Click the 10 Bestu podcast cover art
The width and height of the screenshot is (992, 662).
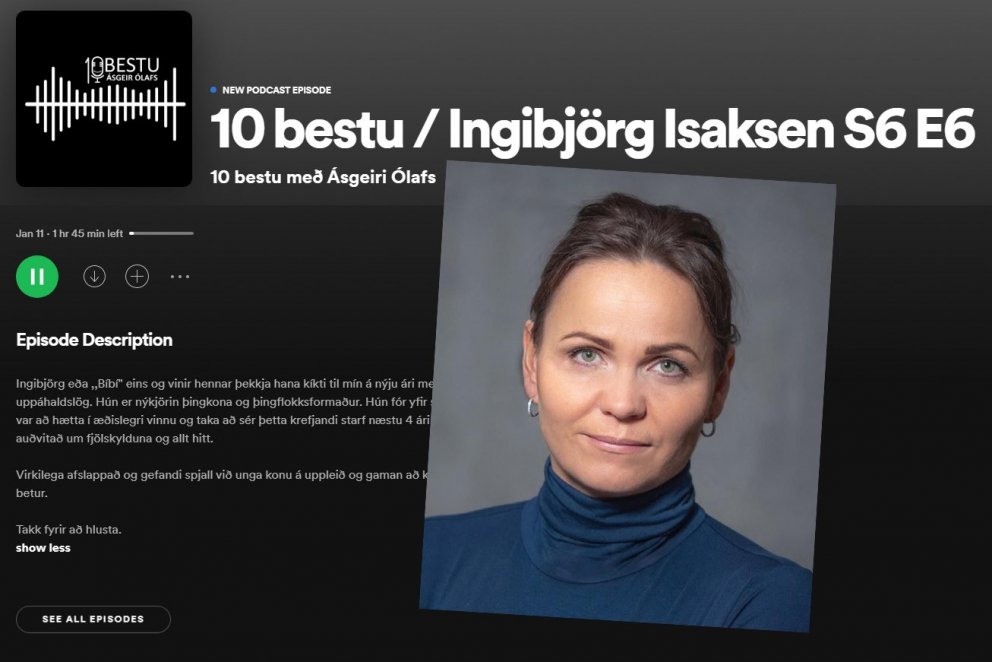point(104,99)
